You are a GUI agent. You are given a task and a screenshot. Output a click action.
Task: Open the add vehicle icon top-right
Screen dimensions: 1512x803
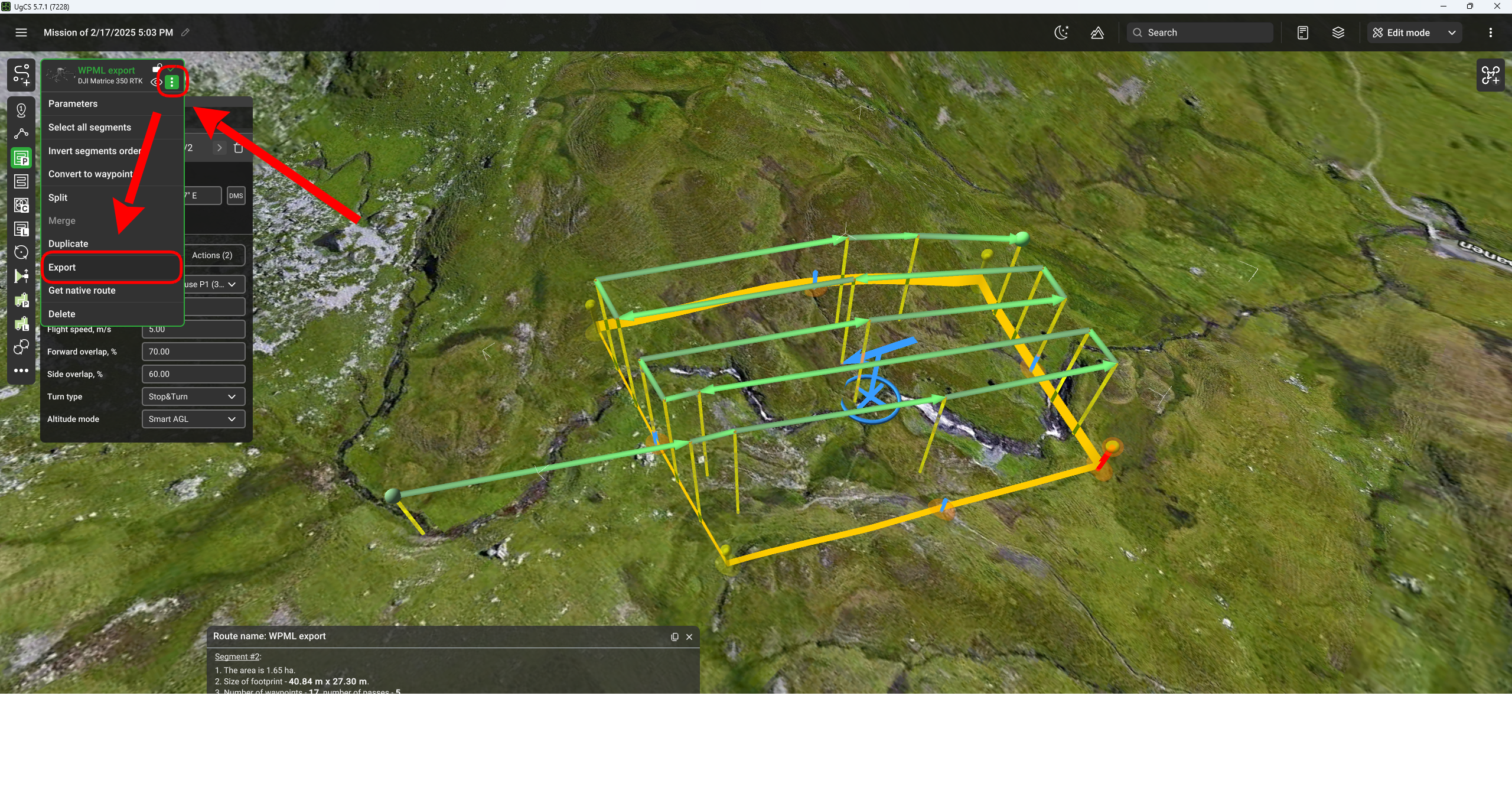point(1490,76)
